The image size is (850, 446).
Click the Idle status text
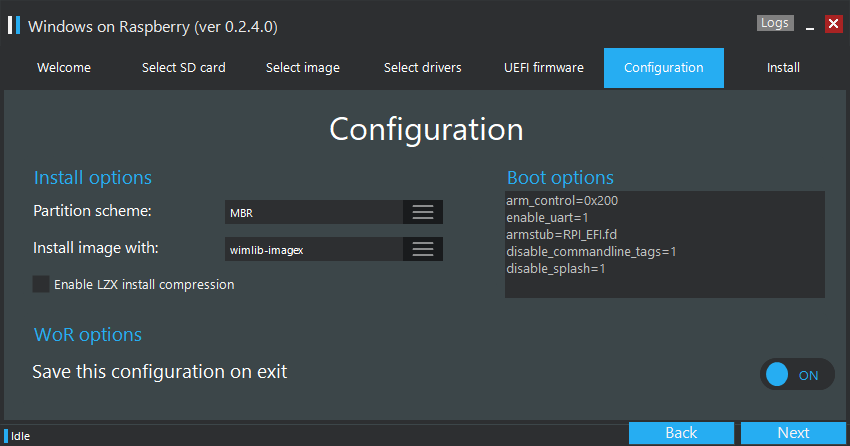point(21,436)
